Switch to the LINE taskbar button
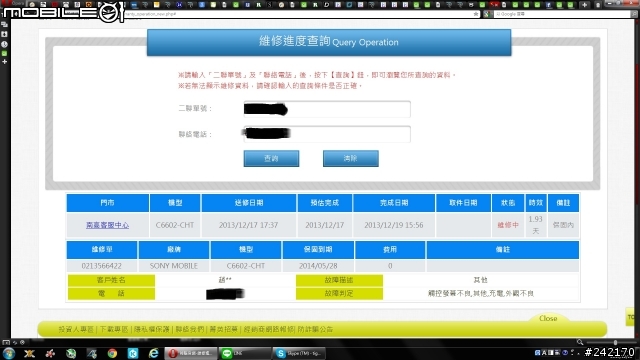The image size is (640, 360). point(244,353)
